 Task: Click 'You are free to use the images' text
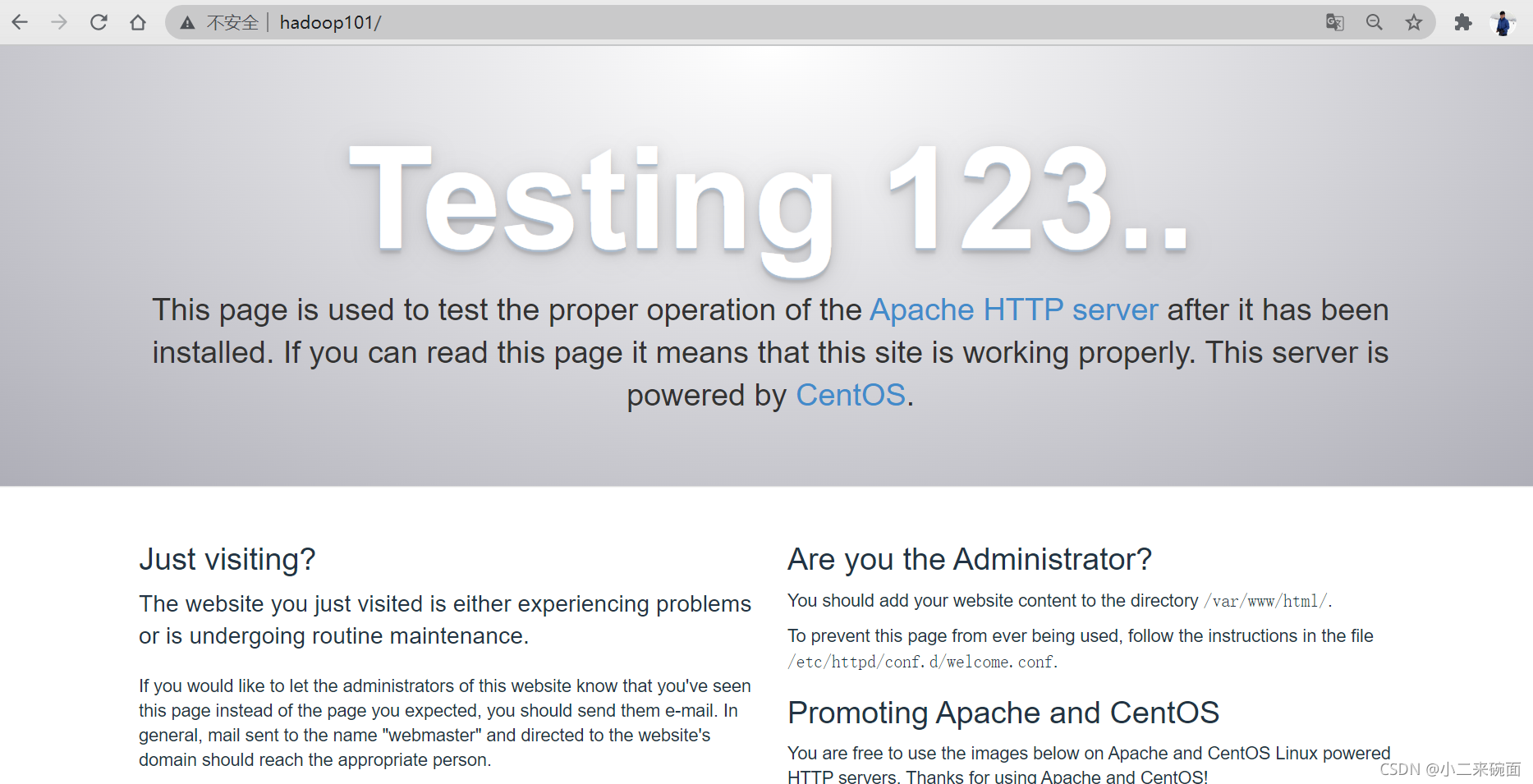pyautogui.click(x=1089, y=764)
